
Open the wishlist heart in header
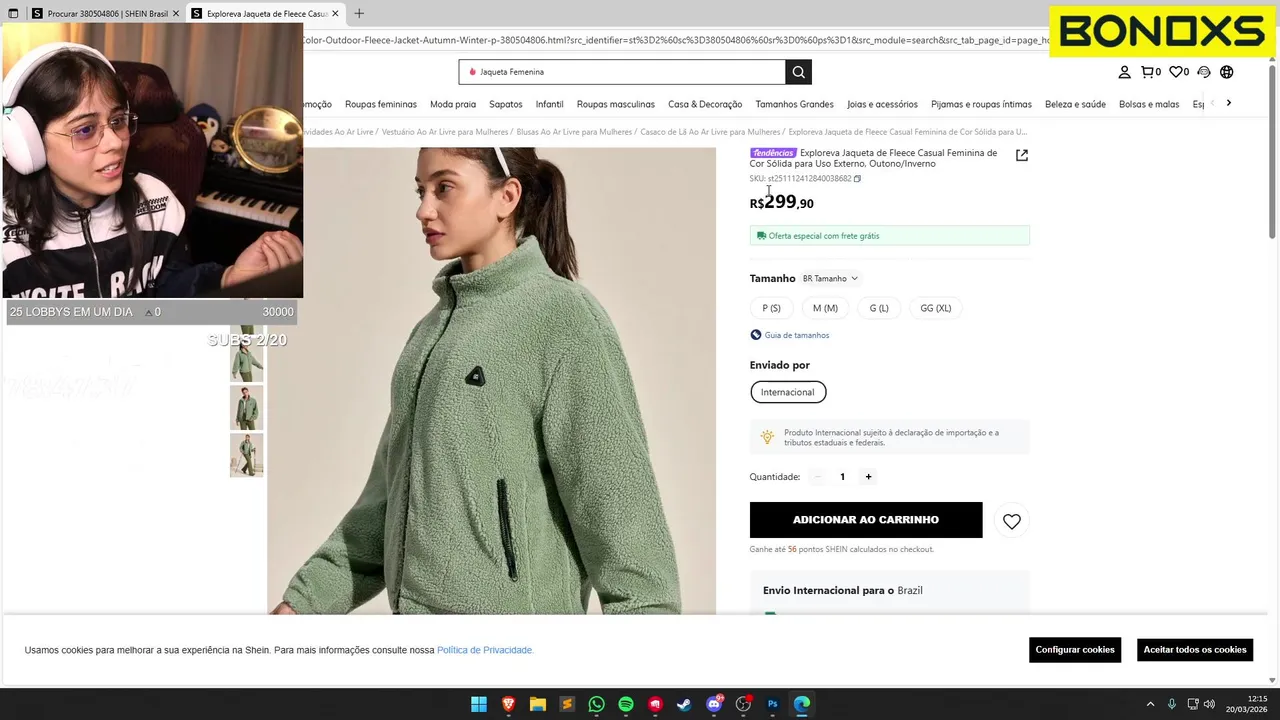click(1179, 72)
